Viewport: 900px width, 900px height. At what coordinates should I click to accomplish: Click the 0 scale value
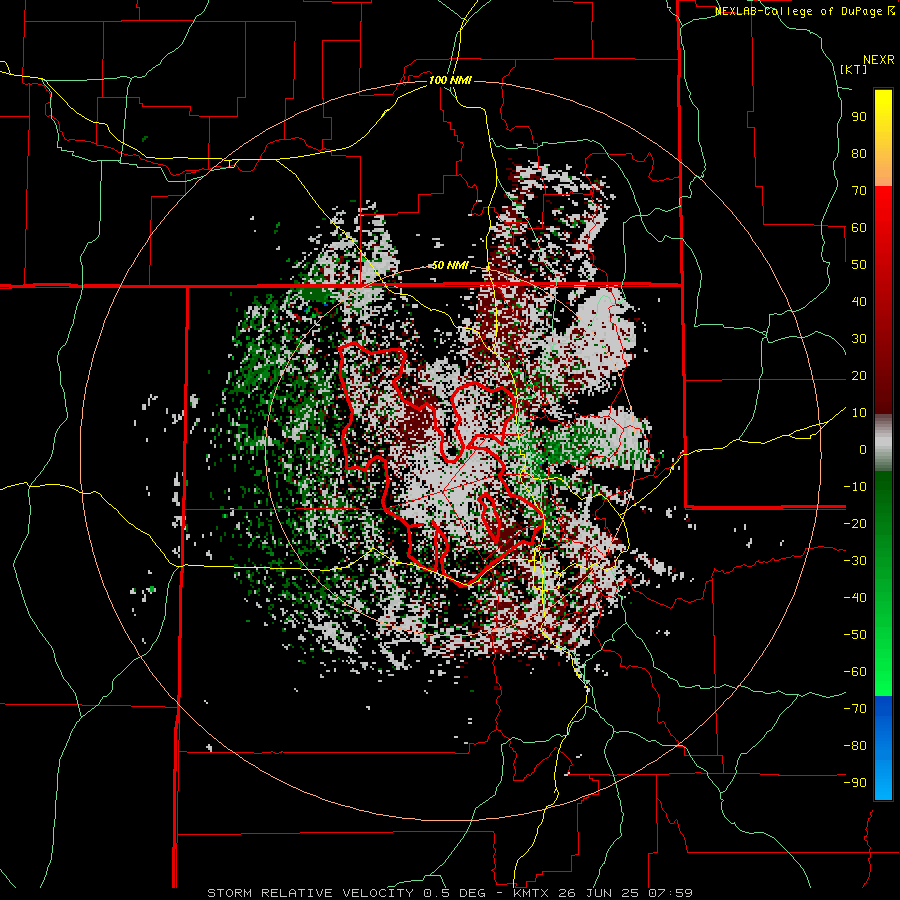coord(863,449)
